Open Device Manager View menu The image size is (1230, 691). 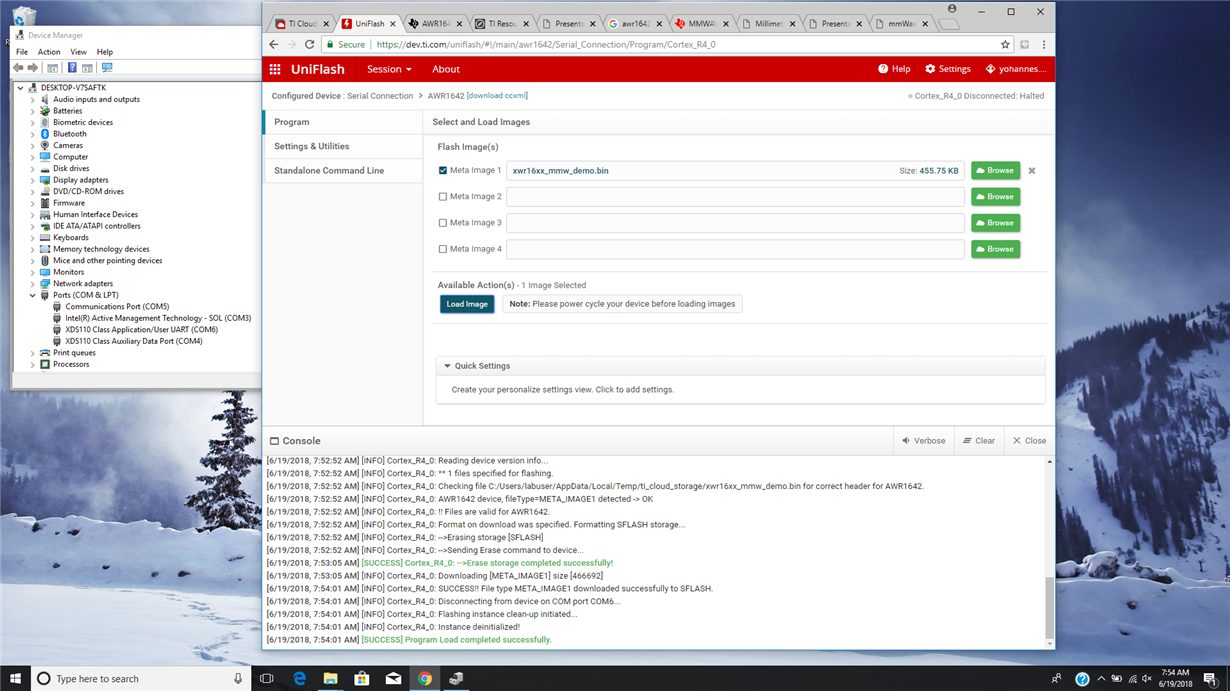point(78,52)
